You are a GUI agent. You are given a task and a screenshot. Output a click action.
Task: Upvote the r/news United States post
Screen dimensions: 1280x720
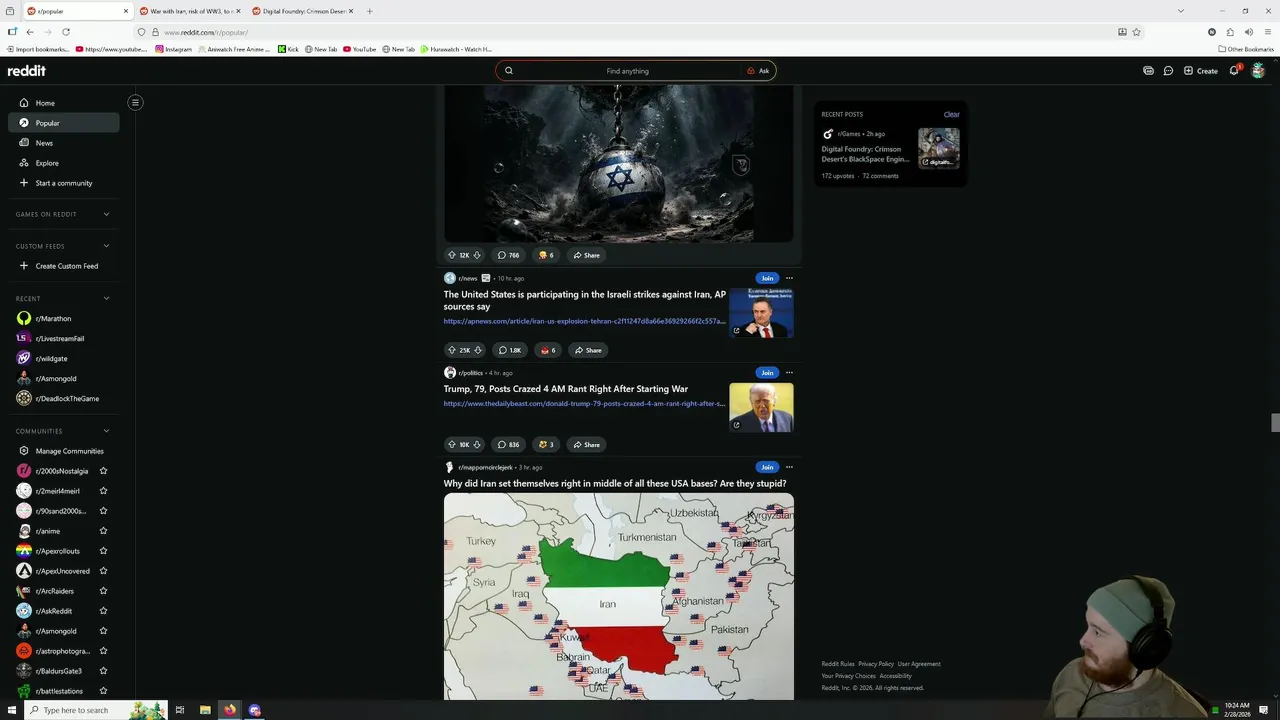click(452, 350)
